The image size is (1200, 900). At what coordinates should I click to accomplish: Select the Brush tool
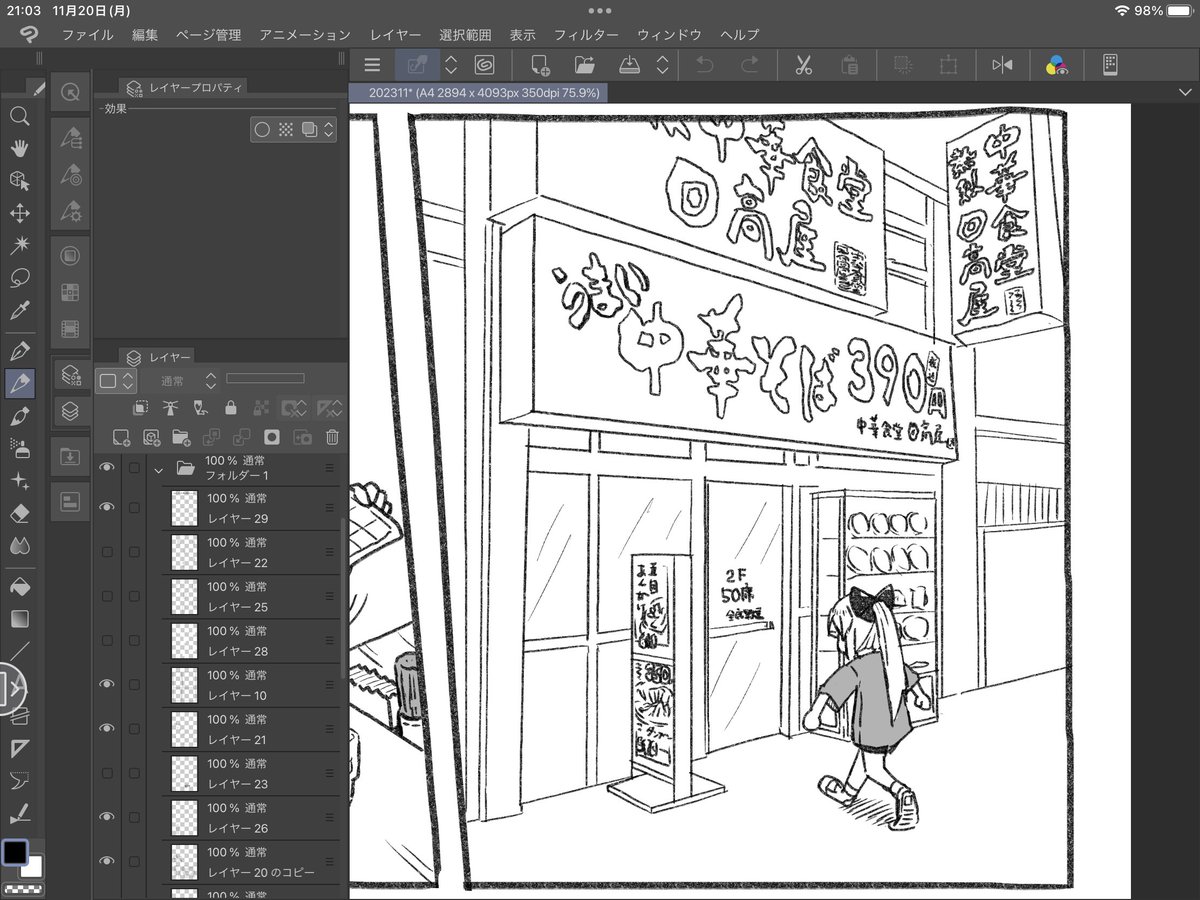[19, 416]
